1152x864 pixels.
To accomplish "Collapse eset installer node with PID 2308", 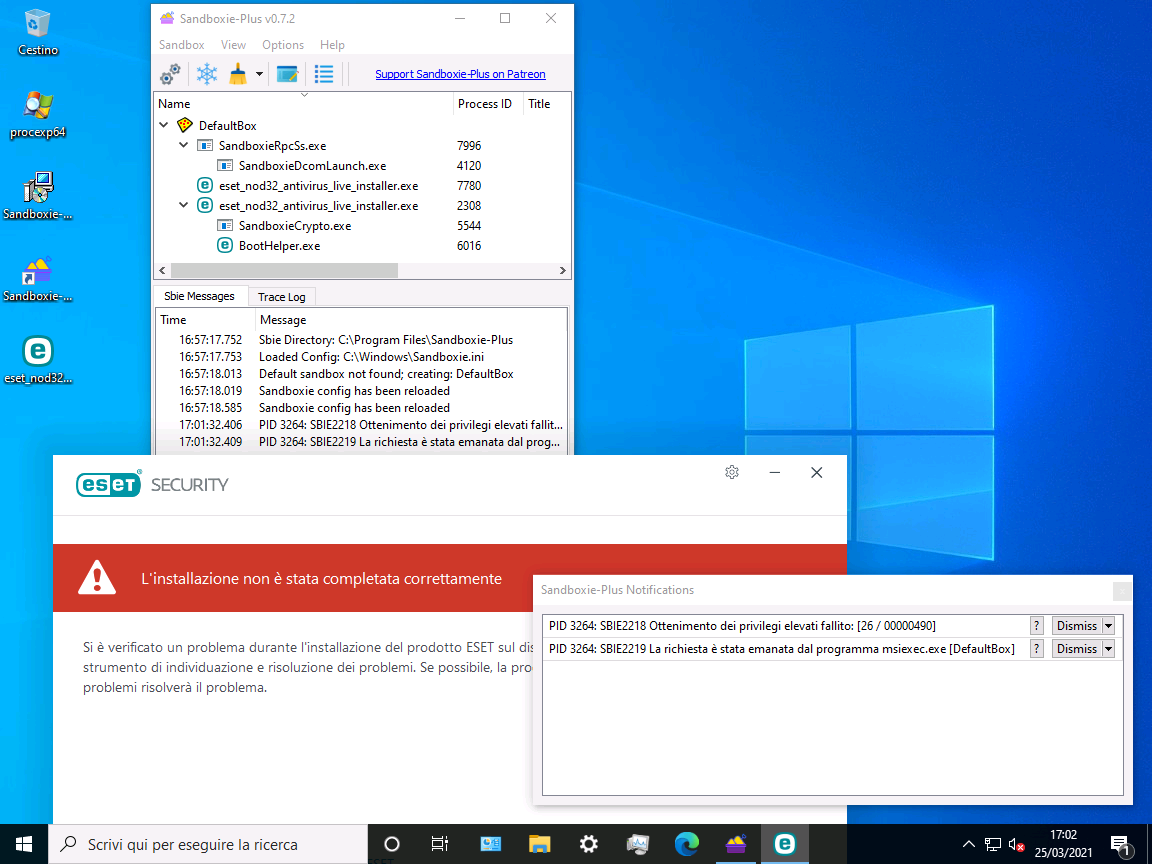I will tap(184, 206).
